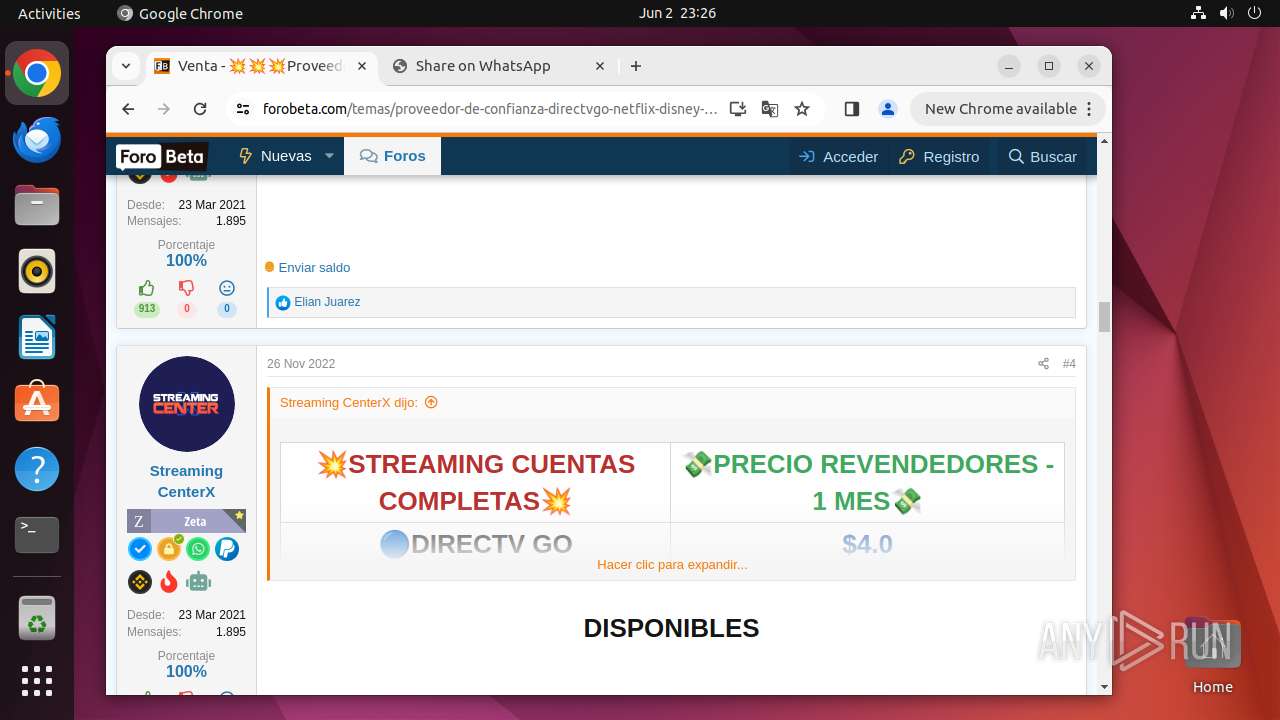
Task: Click the neutral smiley rating icon
Action: point(227,288)
